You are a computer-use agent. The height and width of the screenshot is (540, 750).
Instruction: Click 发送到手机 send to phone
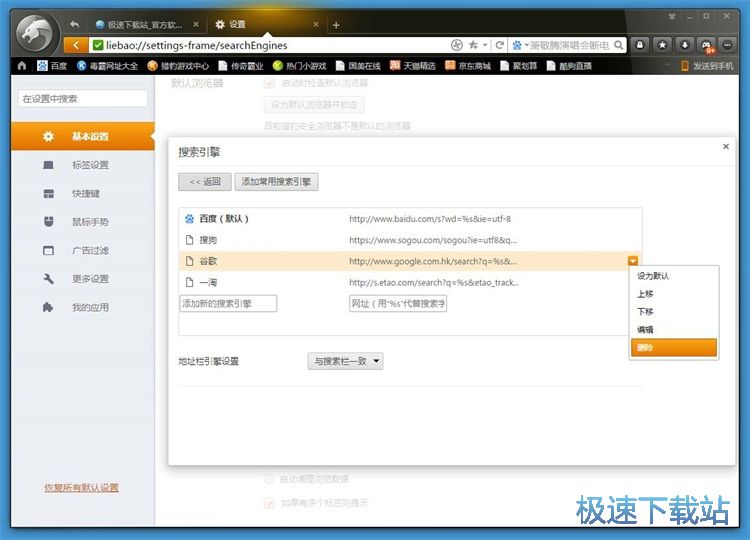click(x=707, y=66)
